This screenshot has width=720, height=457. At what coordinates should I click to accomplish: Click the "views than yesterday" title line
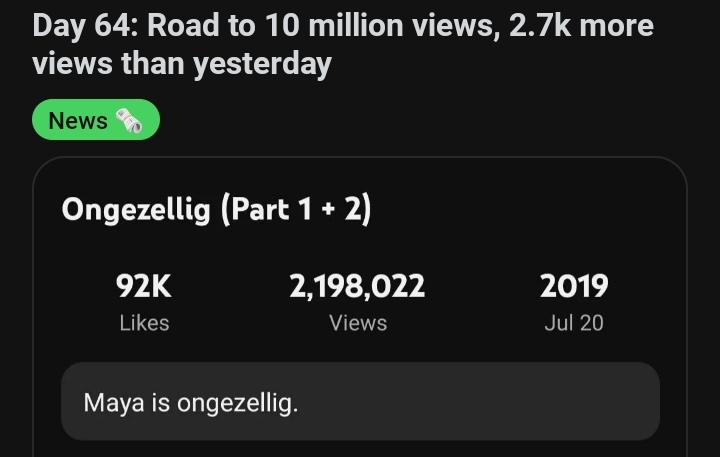tap(181, 65)
